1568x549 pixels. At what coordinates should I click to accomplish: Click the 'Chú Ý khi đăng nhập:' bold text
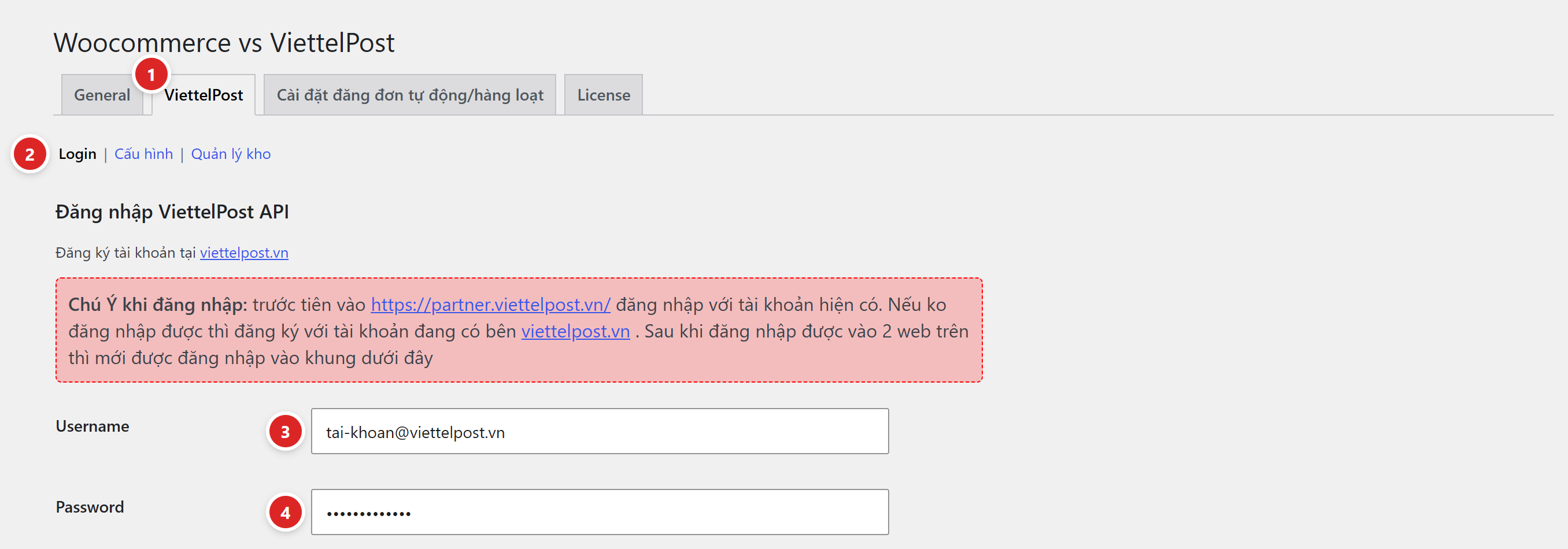[158, 305]
